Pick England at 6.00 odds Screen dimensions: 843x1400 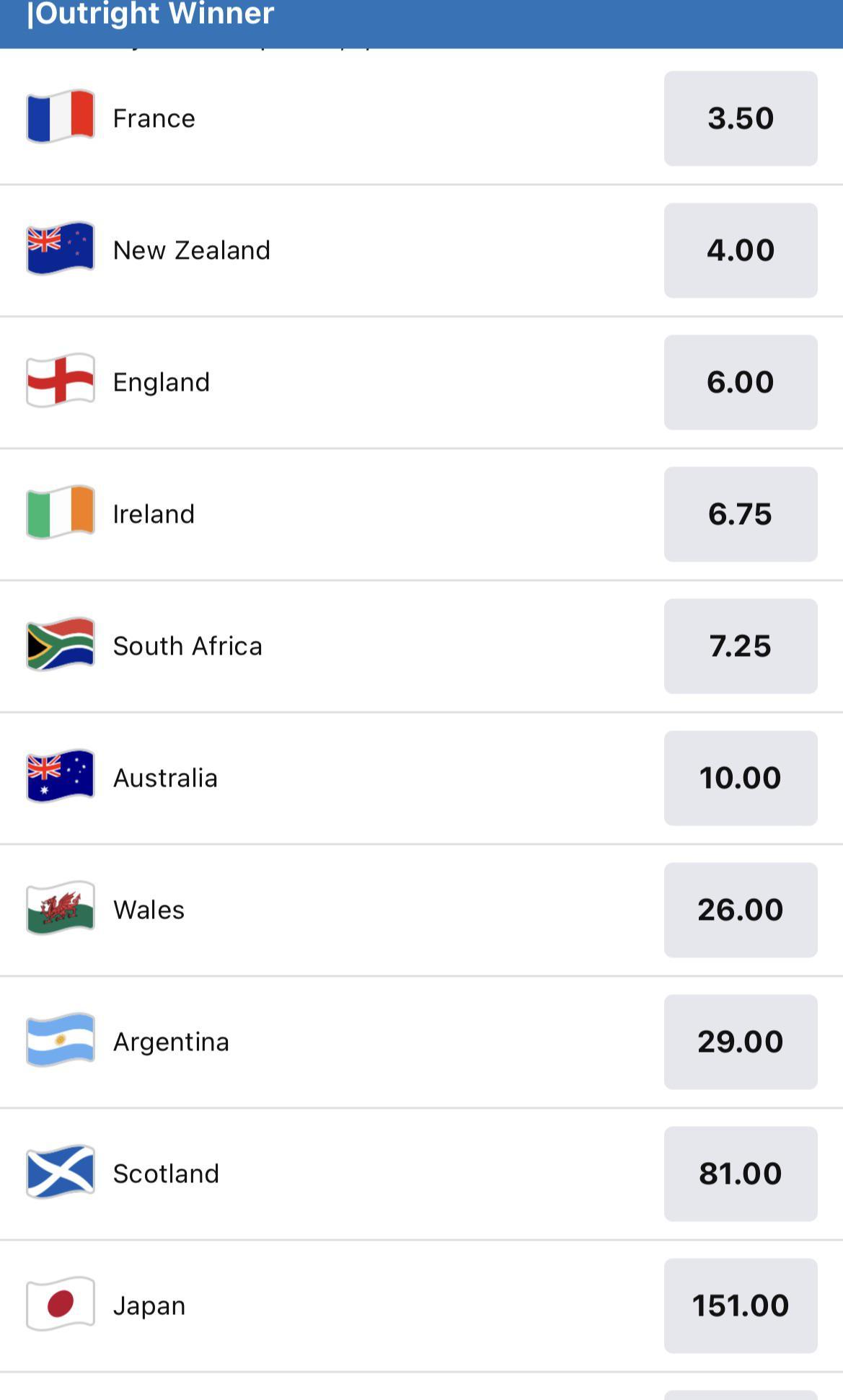click(x=741, y=382)
